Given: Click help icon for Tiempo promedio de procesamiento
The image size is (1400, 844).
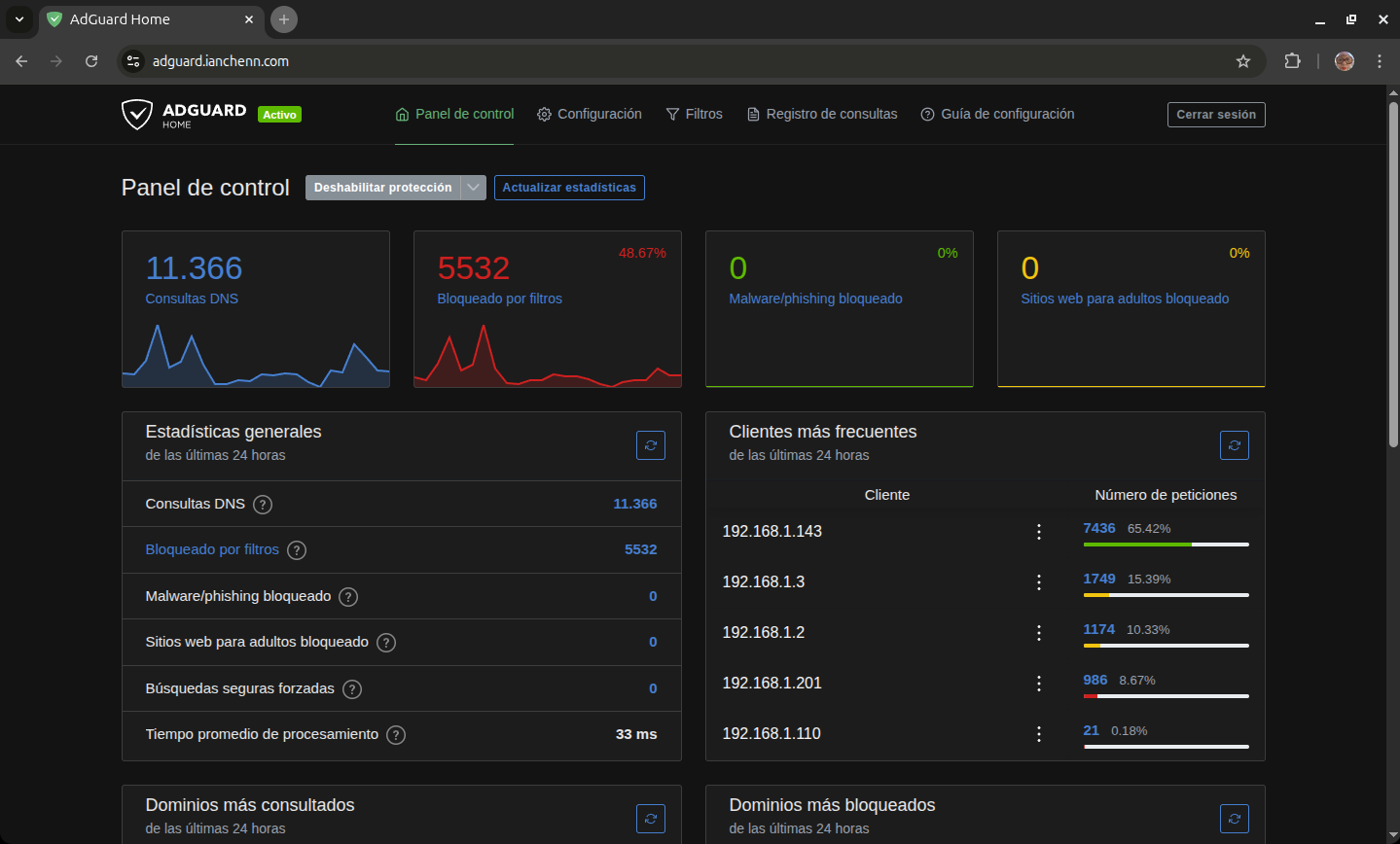Looking at the screenshot, I should [x=396, y=735].
